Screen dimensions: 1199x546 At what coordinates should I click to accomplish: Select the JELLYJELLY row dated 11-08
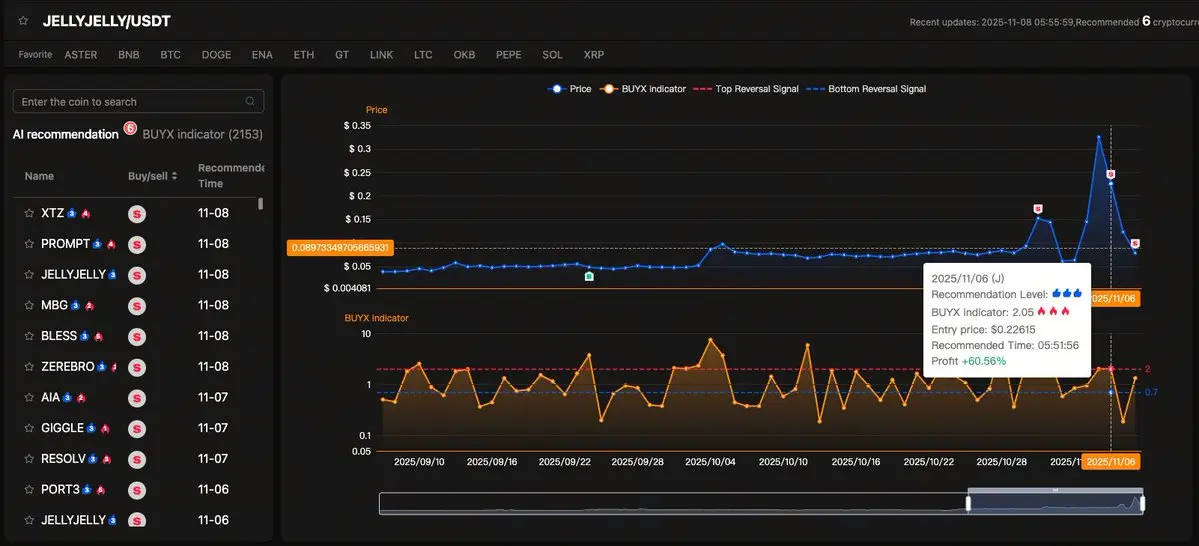click(x=138, y=275)
